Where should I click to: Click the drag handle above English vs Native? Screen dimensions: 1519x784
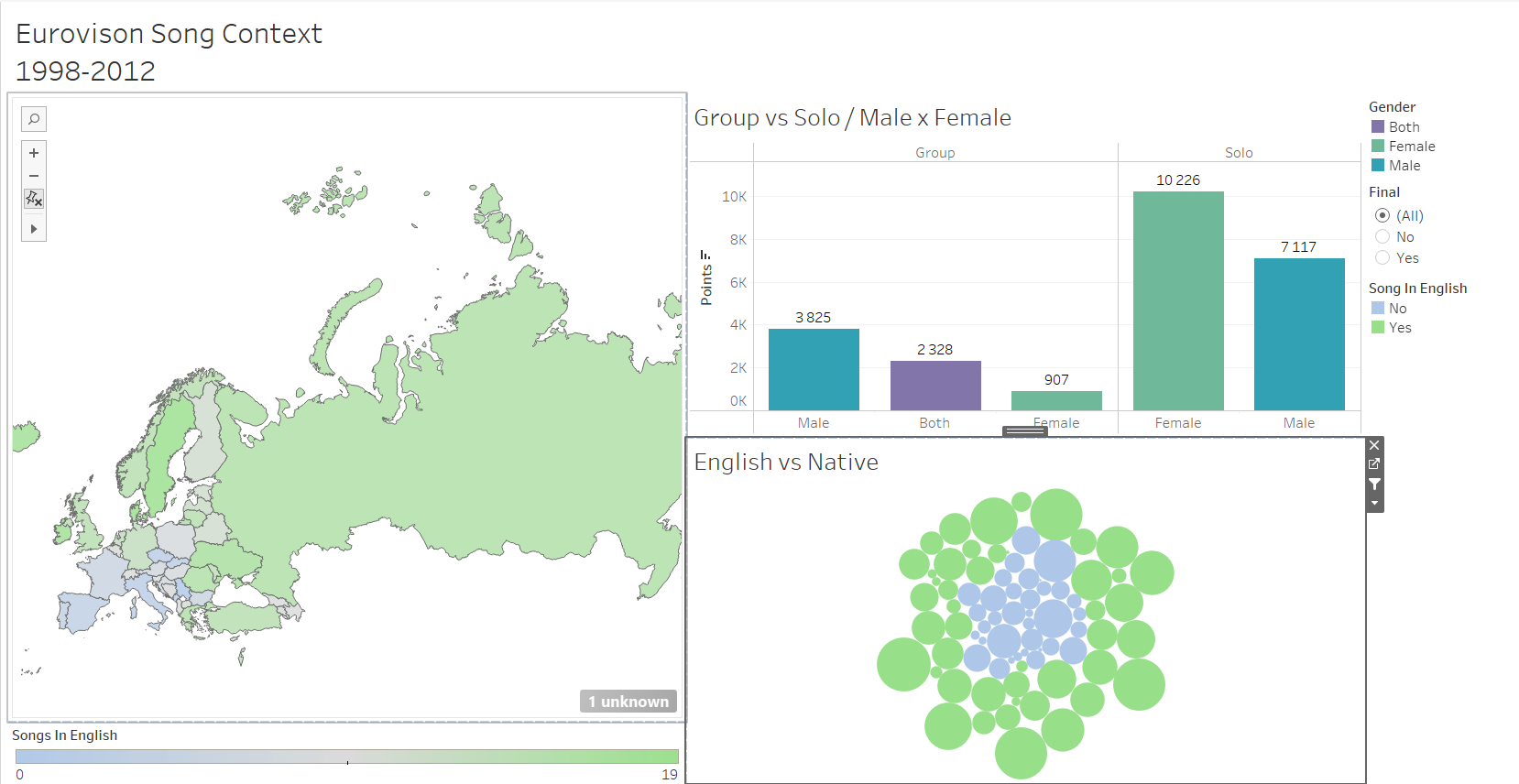[1024, 431]
